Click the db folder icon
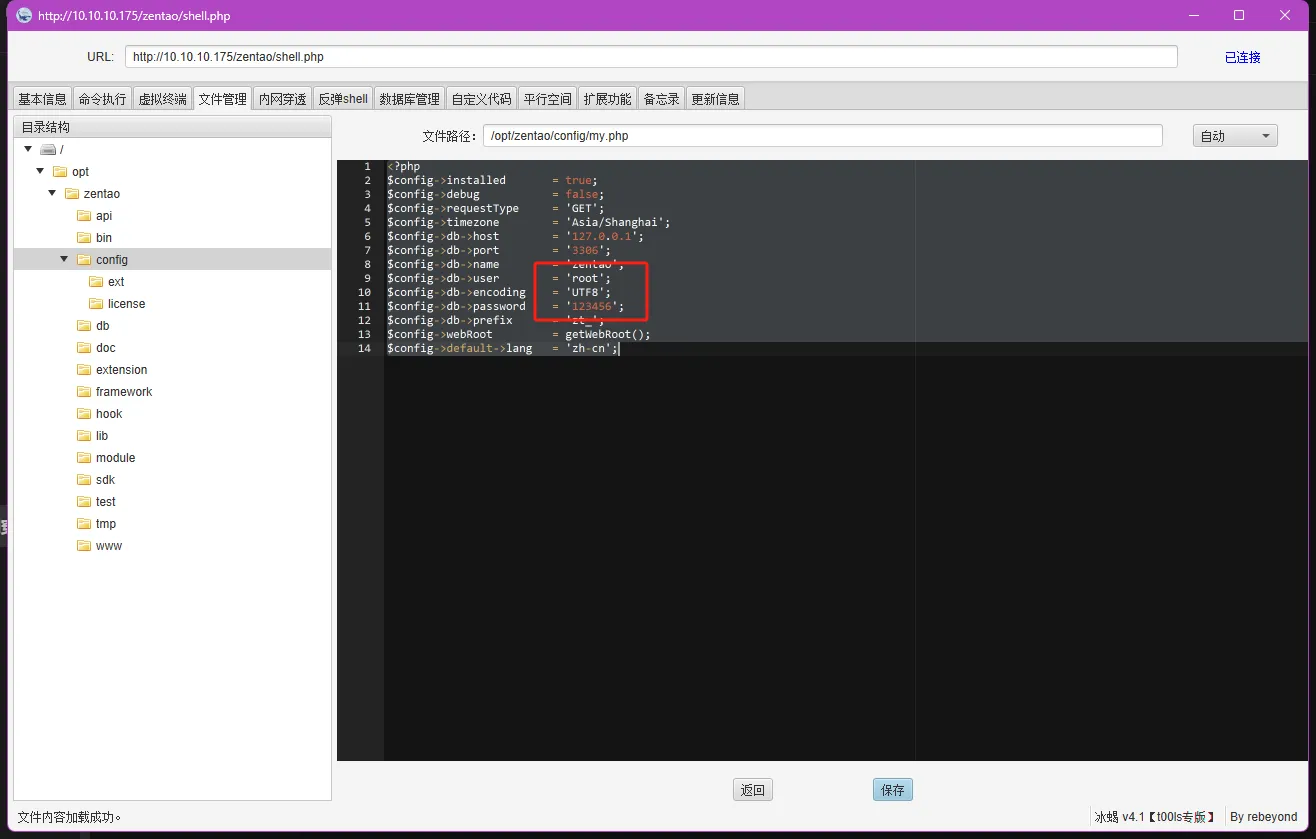1316x839 pixels. pyautogui.click(x=84, y=326)
